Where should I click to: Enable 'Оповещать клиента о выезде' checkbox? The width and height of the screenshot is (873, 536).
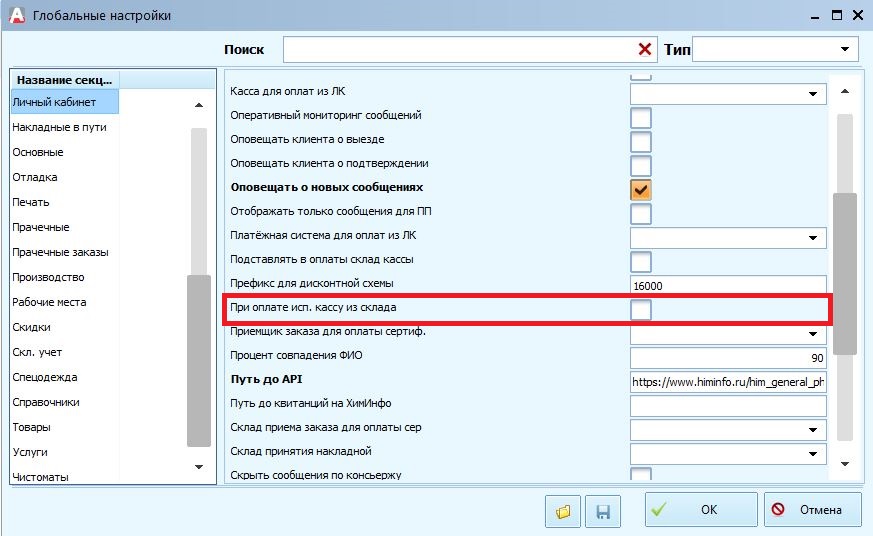[641, 142]
